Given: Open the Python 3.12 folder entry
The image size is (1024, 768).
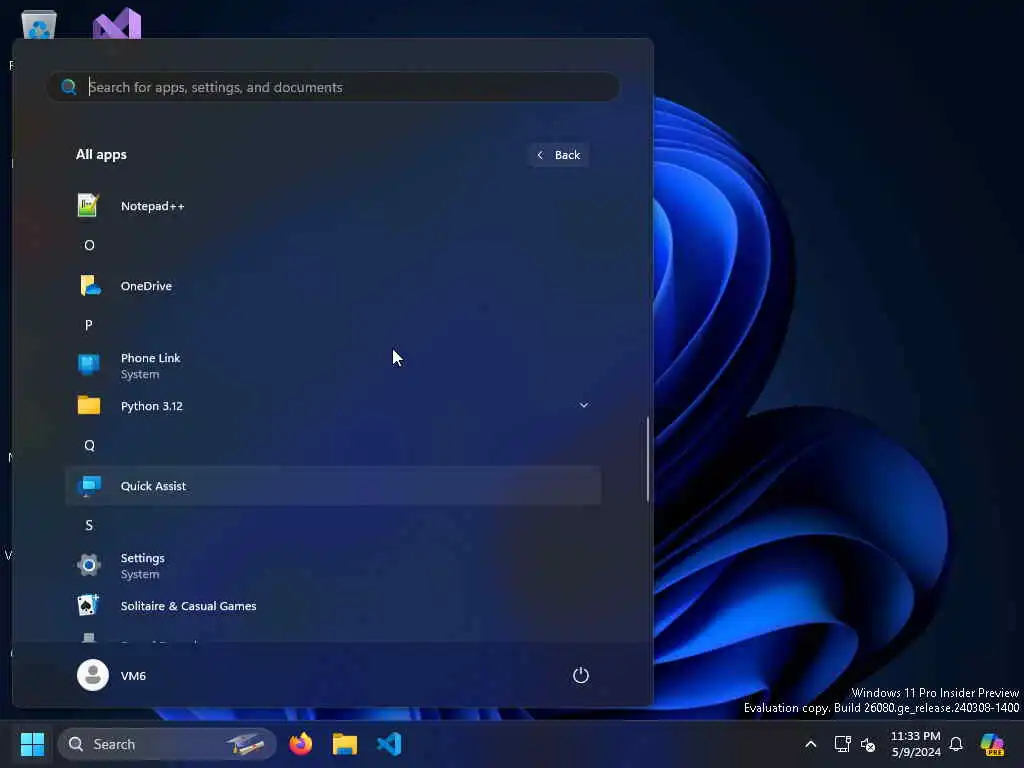Looking at the screenshot, I should click(333, 406).
